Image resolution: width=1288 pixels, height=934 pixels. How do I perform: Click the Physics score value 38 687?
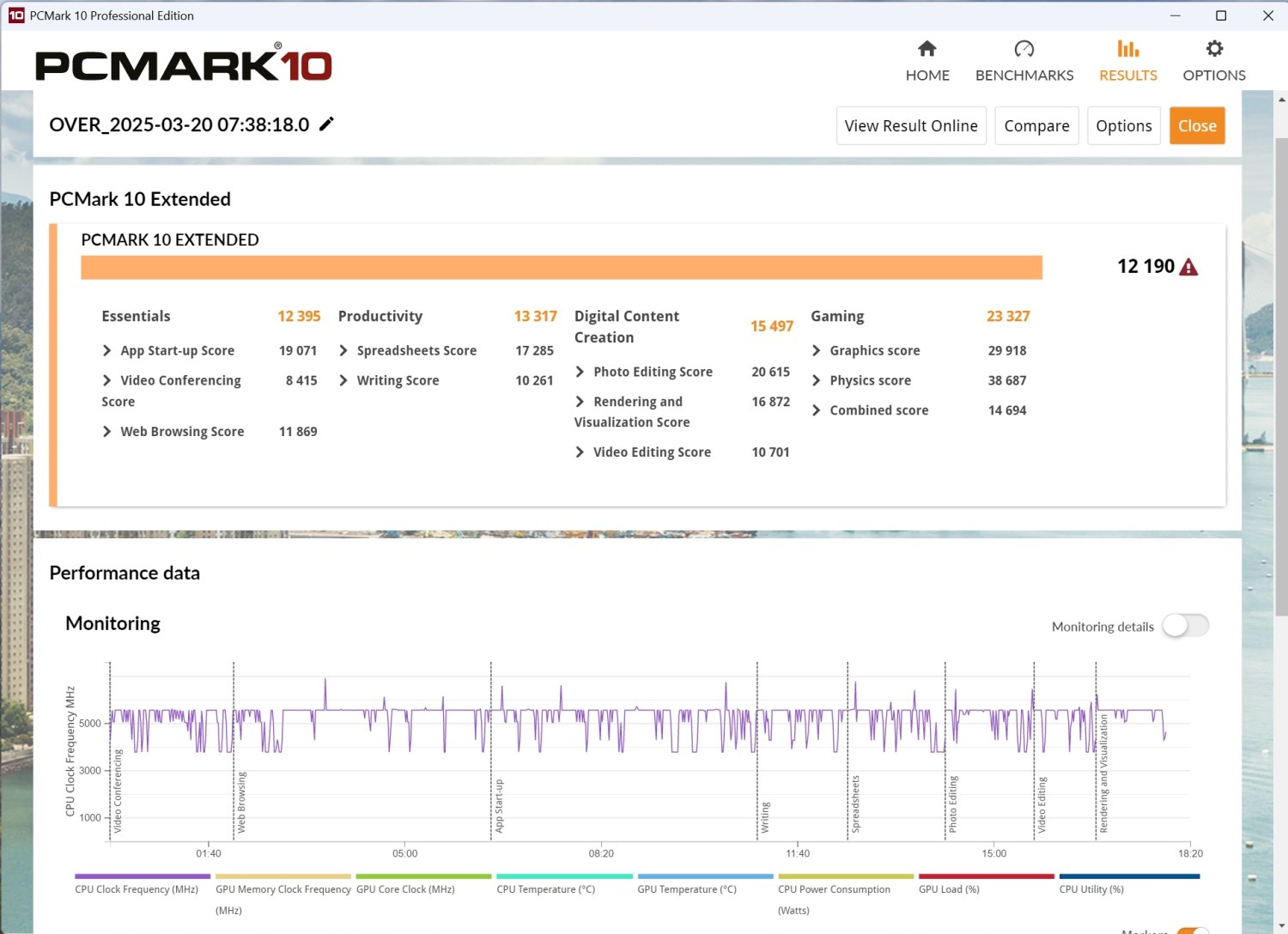(x=1007, y=380)
